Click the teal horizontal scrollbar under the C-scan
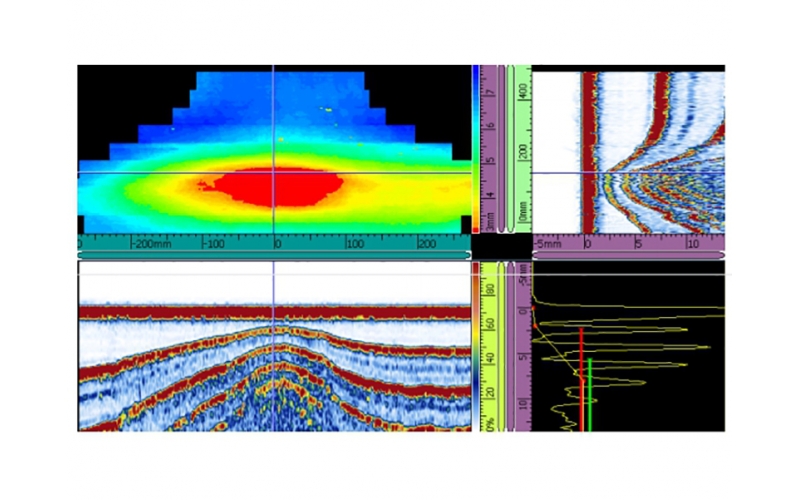The height and width of the screenshot is (500, 800). [x=273, y=255]
